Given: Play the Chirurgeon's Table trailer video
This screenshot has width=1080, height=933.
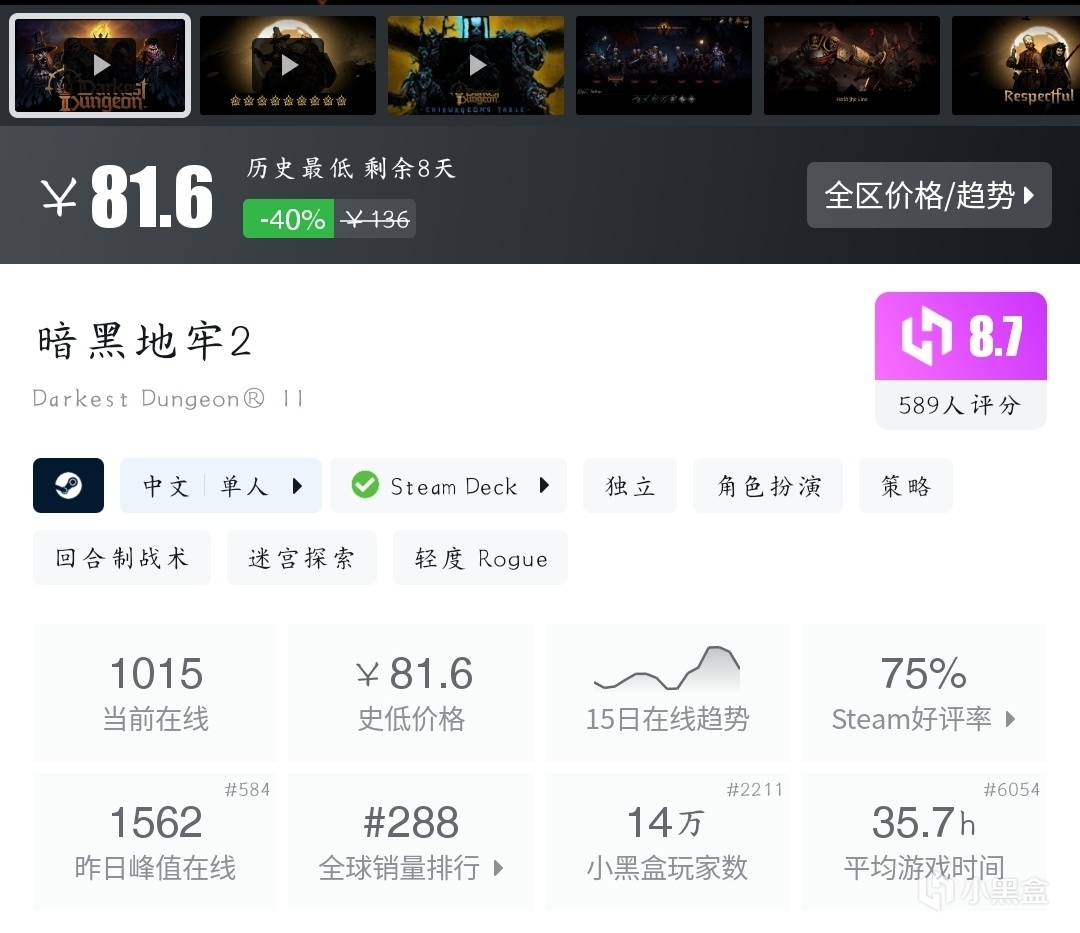Looking at the screenshot, I should point(476,65).
